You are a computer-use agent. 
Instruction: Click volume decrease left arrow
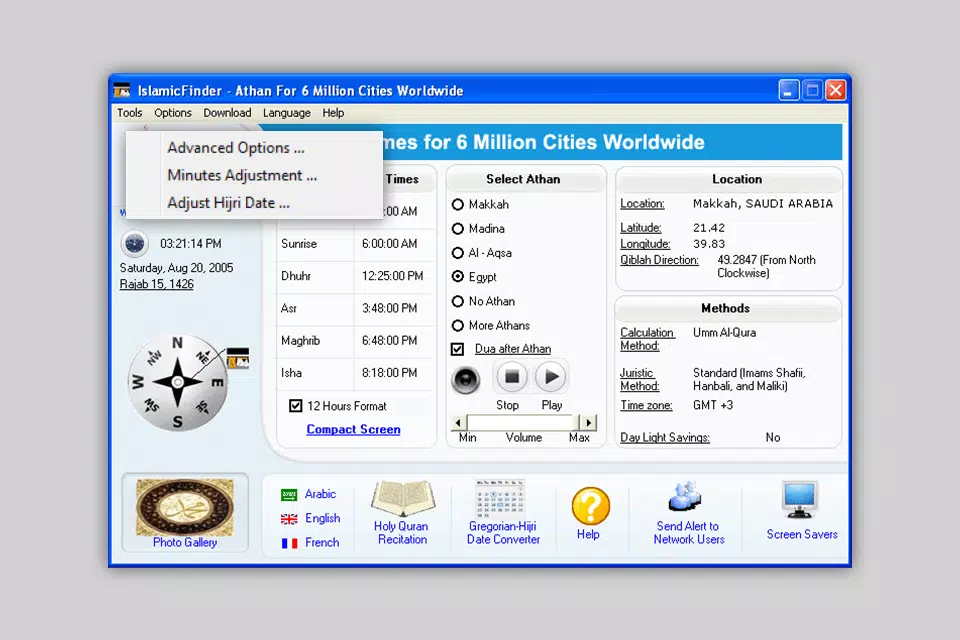point(459,423)
